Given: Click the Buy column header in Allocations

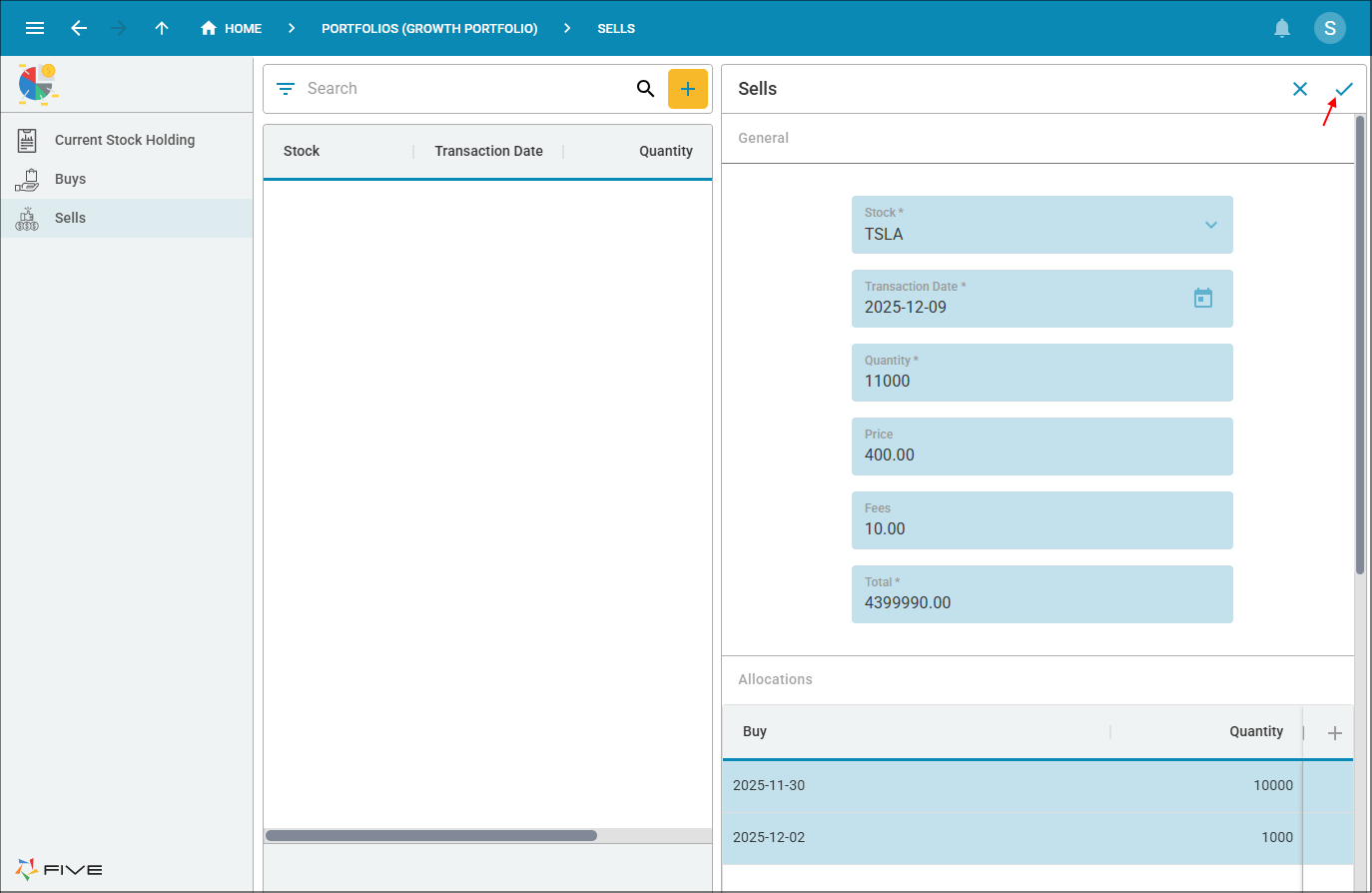Looking at the screenshot, I should (x=755, y=731).
